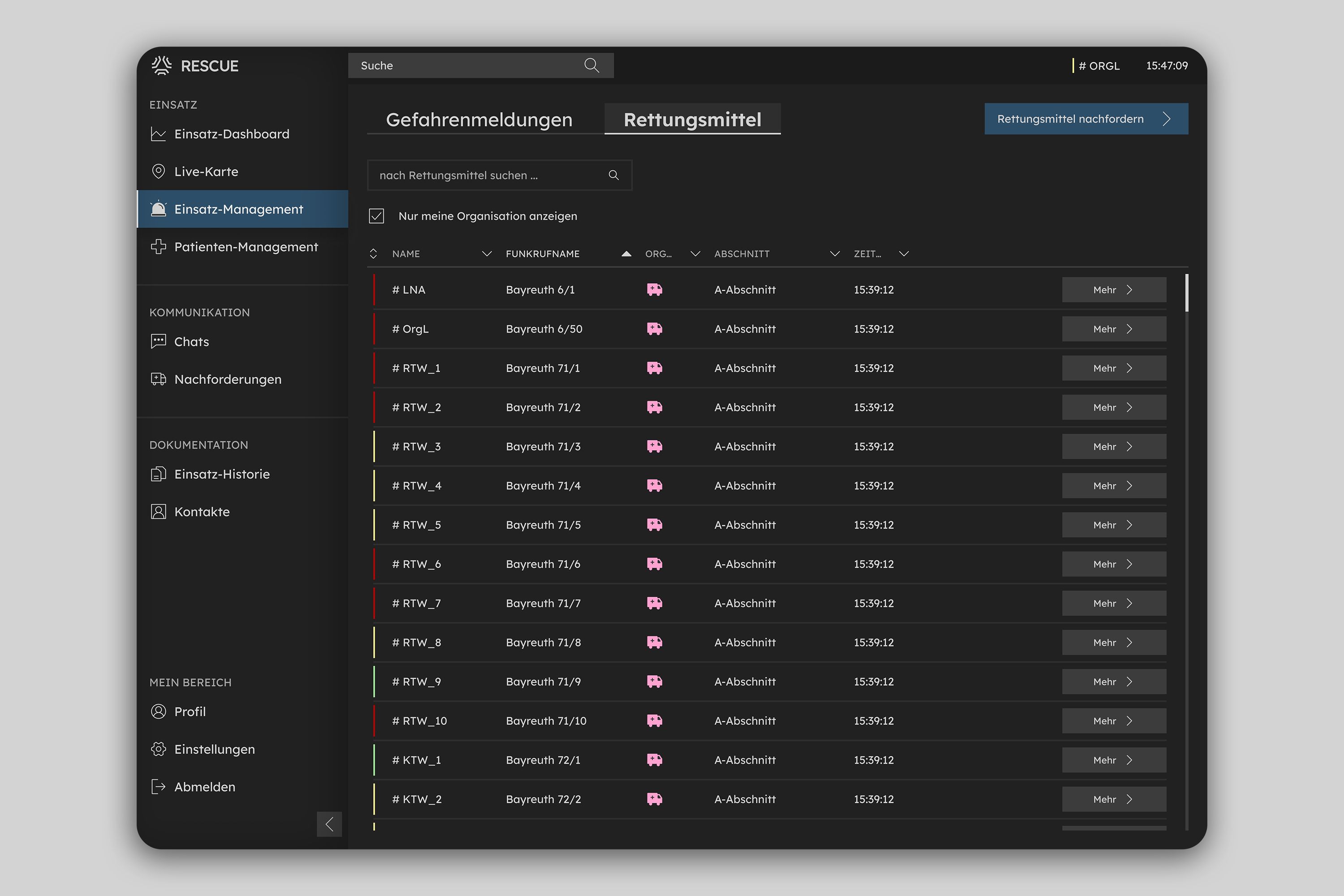1344x896 pixels.
Task: Click the Nachforderungen ambulance icon
Action: [158, 379]
